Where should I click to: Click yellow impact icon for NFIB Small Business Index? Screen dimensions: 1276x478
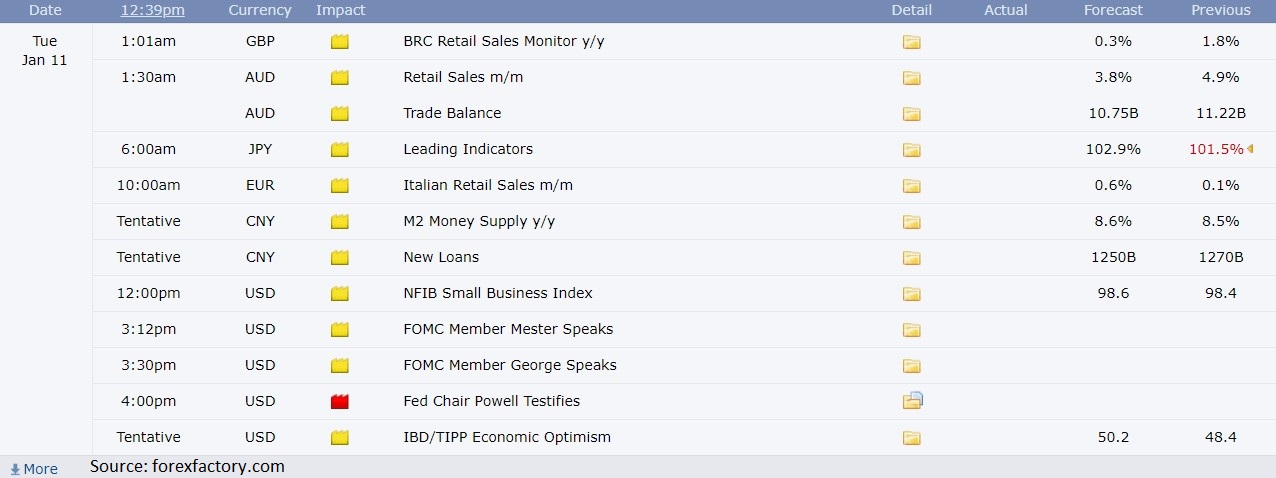[340, 294]
